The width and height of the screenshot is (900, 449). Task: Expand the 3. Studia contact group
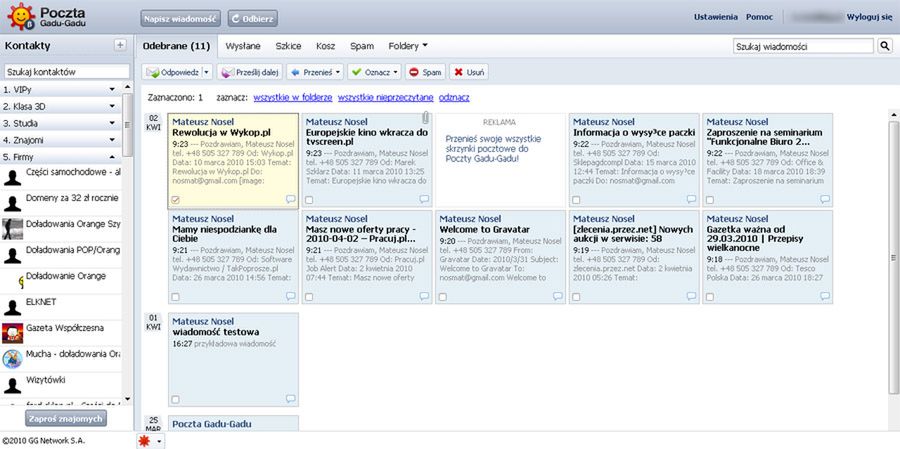point(112,123)
